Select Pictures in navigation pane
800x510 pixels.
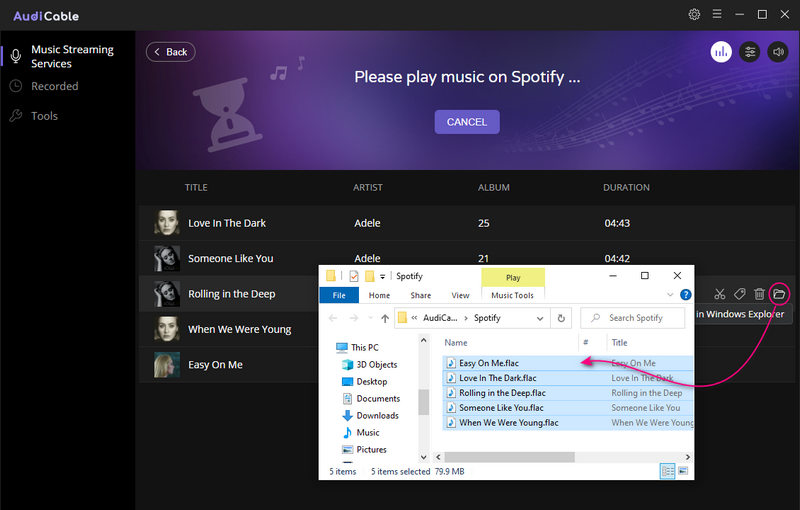[x=371, y=450]
